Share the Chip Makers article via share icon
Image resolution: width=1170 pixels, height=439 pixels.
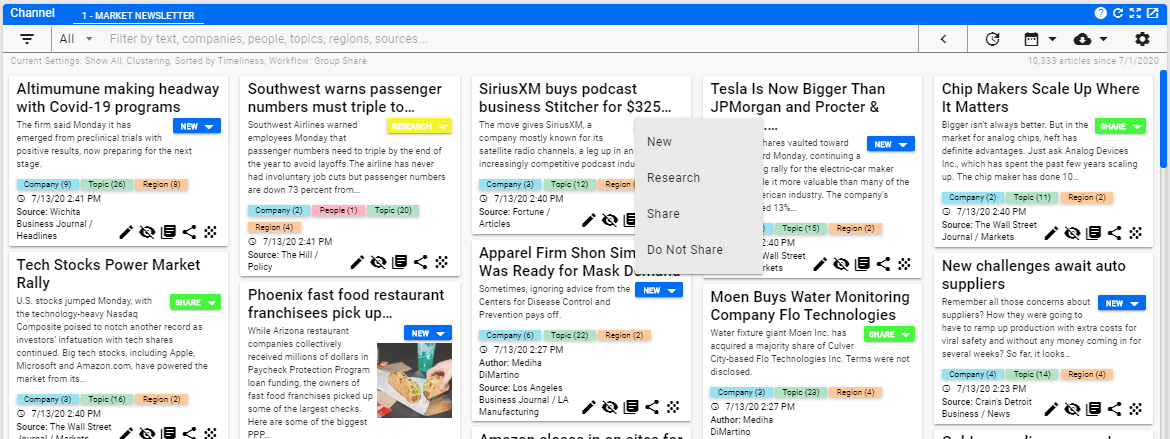tap(1115, 232)
